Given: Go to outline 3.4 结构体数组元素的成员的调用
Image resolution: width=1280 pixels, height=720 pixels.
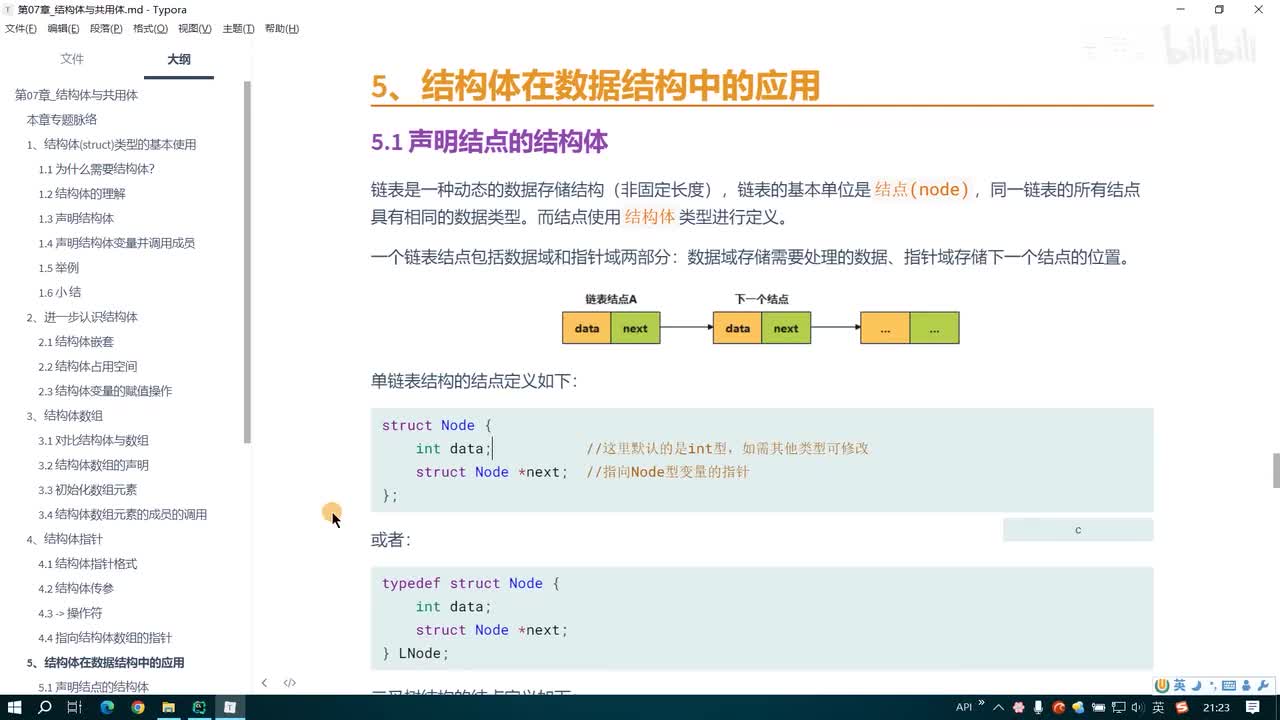Looking at the screenshot, I should click(x=122, y=514).
